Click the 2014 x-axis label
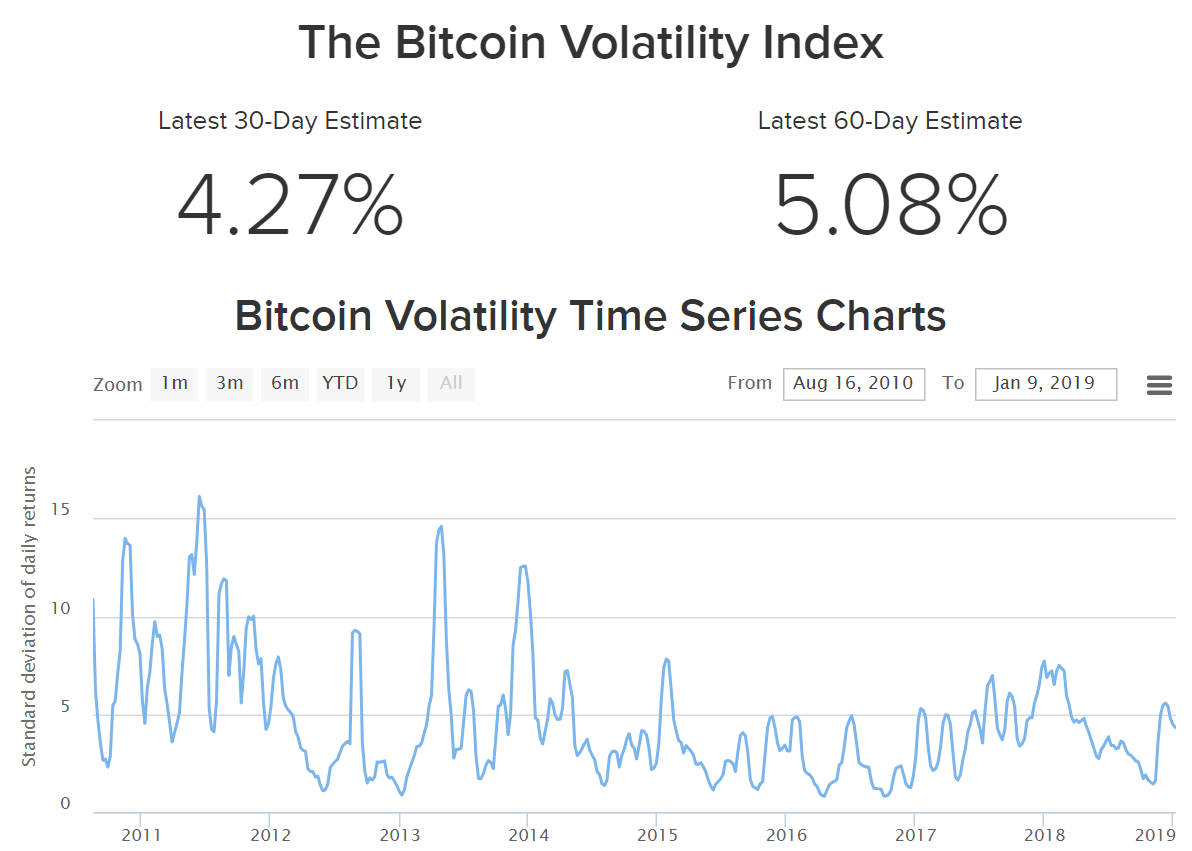This screenshot has width=1192, height=851. tap(528, 835)
